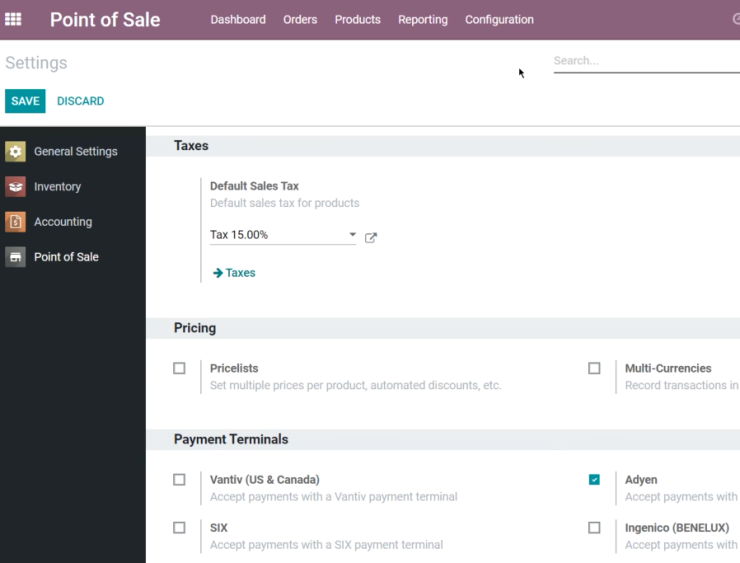740x563 pixels.
Task: Click the Adyen label text
Action: pyautogui.click(x=641, y=479)
